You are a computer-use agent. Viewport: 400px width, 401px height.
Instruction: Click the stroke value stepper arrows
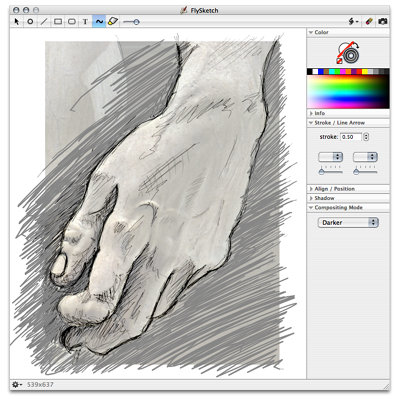coord(366,137)
